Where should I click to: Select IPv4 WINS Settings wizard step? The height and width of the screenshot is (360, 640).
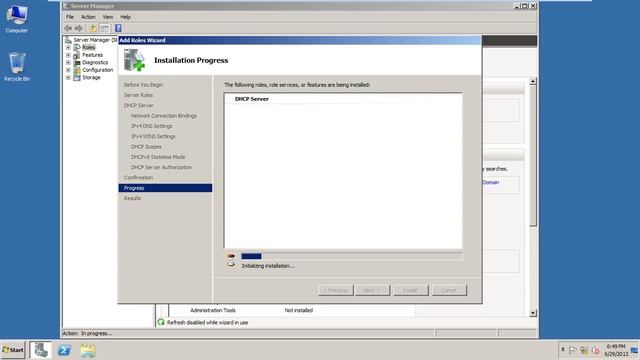(x=153, y=136)
